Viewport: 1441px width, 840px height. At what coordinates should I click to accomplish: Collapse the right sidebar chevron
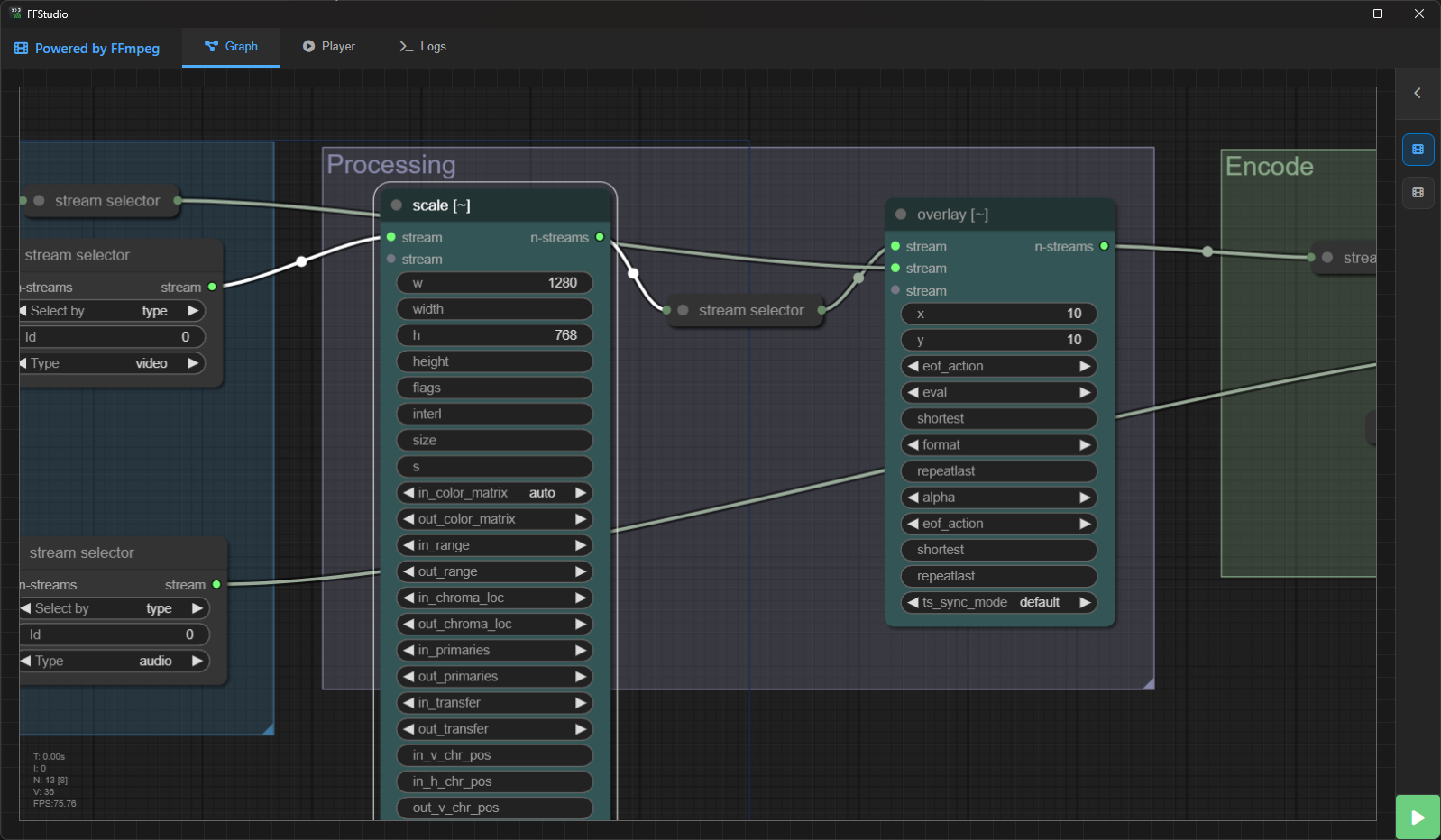tap(1418, 93)
